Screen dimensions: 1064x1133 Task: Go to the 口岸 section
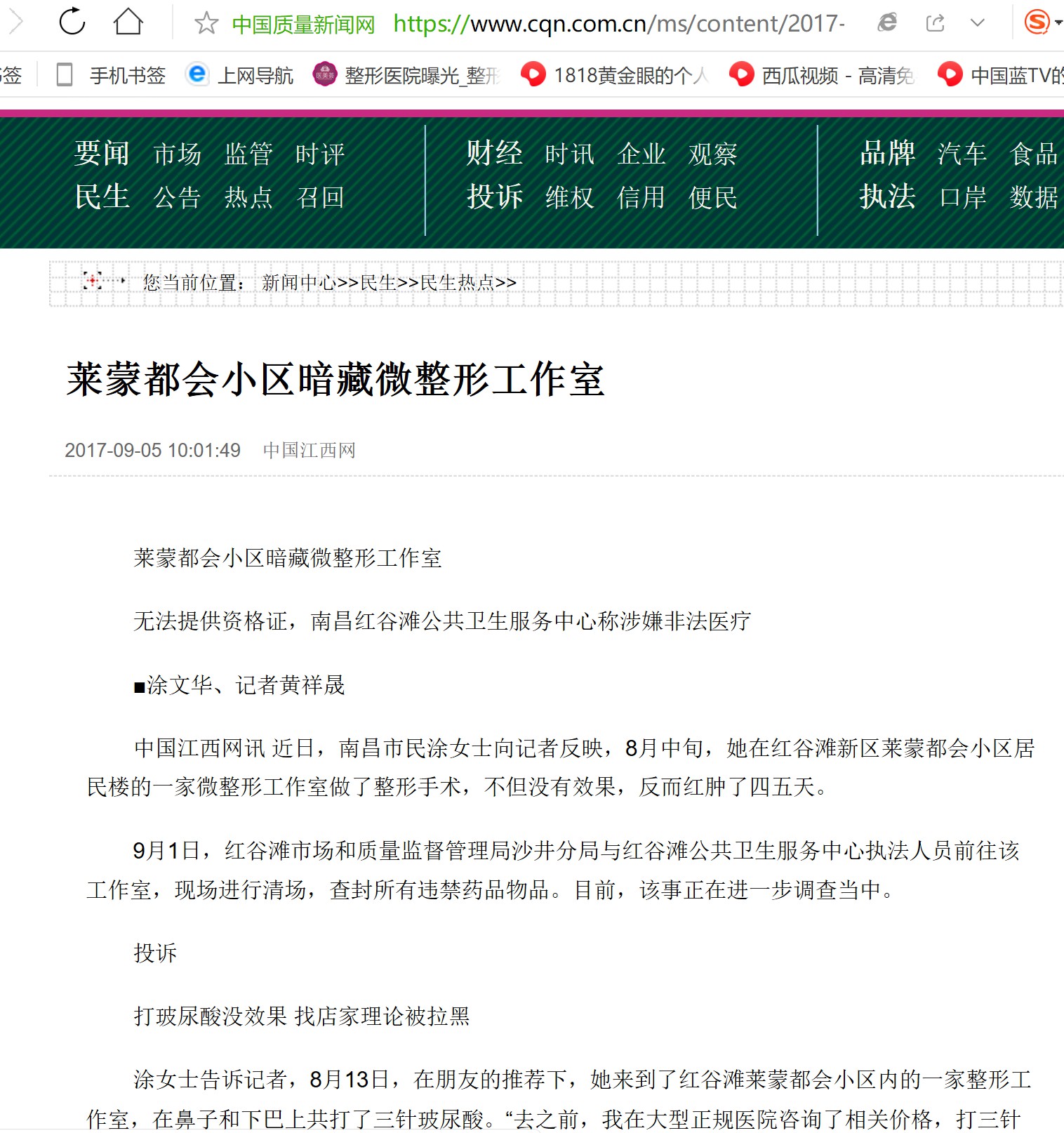(962, 197)
